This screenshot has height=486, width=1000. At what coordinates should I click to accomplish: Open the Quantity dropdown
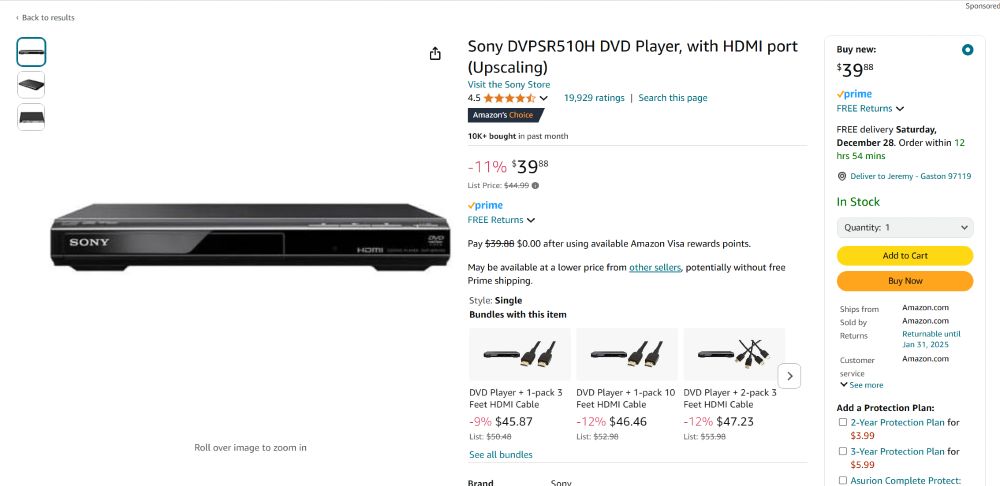pos(905,228)
